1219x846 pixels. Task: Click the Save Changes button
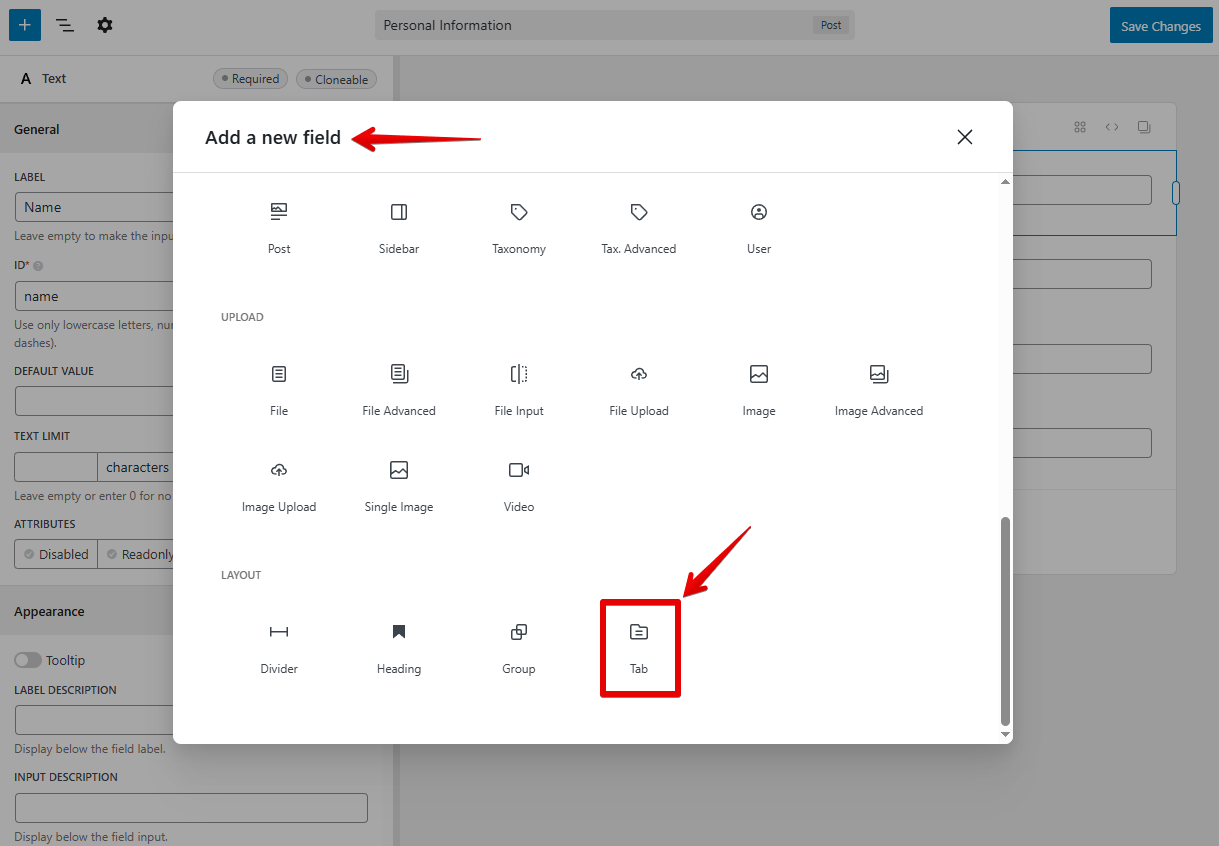pos(1160,26)
